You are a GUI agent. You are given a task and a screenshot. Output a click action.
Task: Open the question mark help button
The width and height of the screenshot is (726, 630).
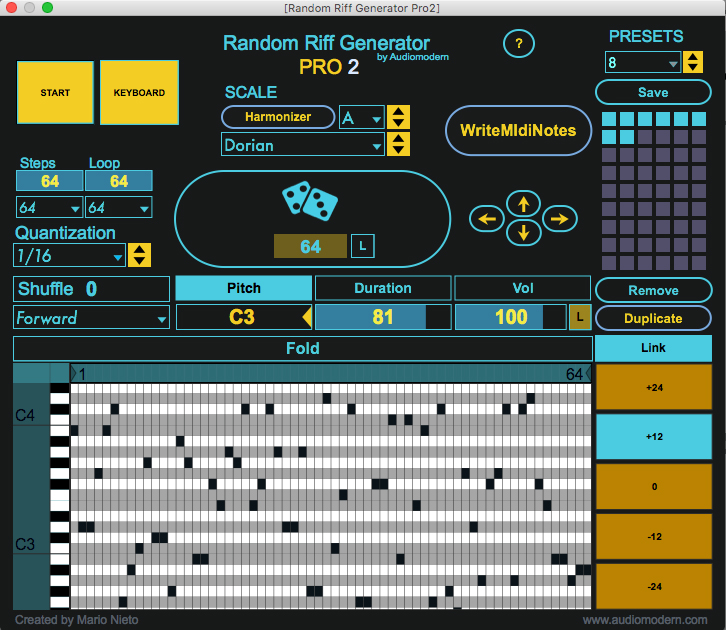[x=519, y=44]
